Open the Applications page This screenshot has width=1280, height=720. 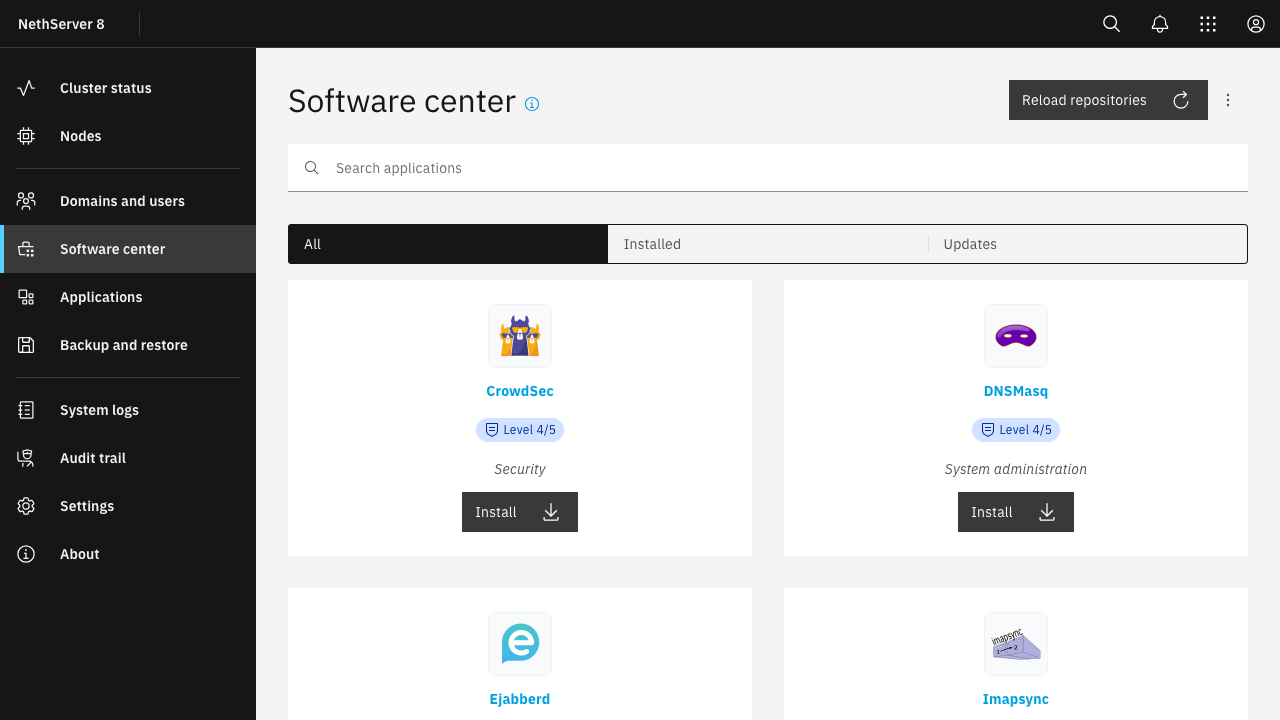[x=128, y=297]
